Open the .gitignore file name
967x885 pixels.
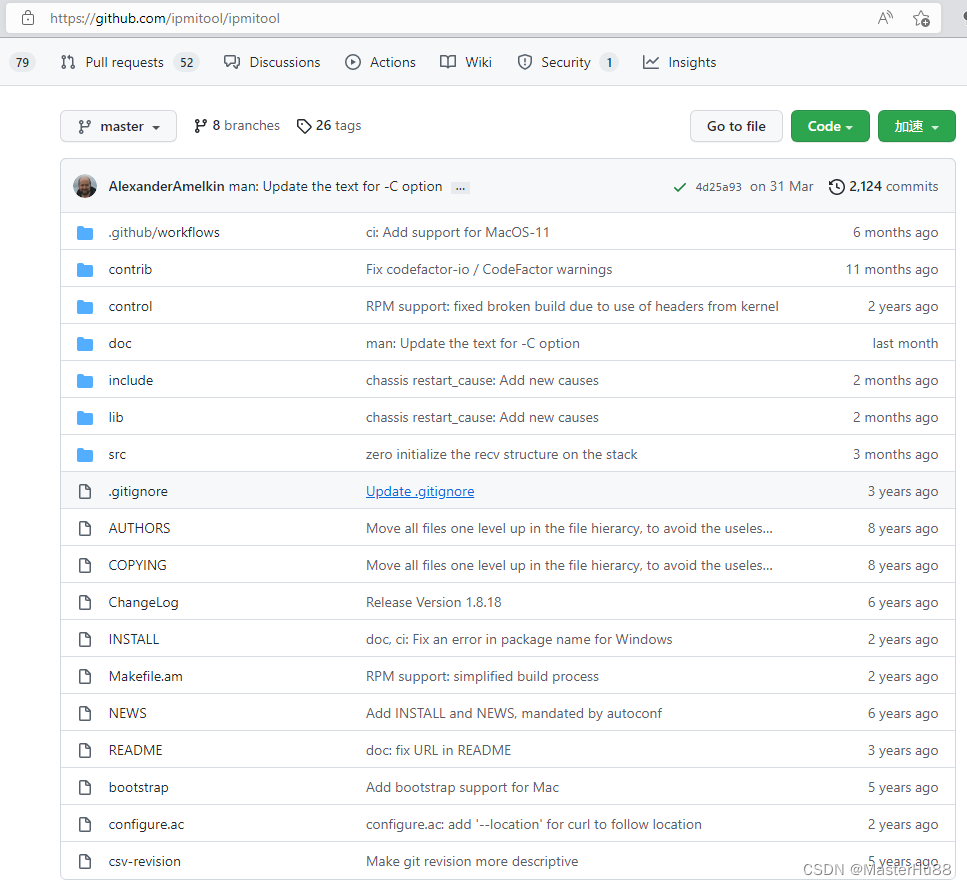click(138, 492)
